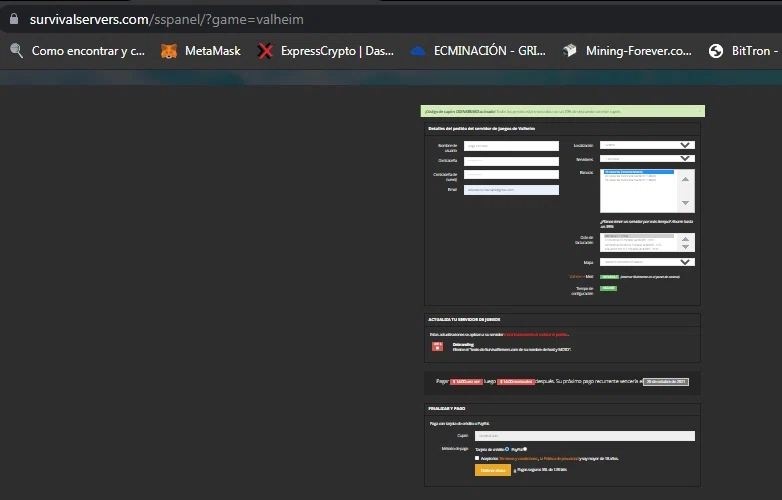This screenshot has width=782, height=500.
Task: Select the second Ranuras list option
Action: pyautogui.click(x=638, y=176)
